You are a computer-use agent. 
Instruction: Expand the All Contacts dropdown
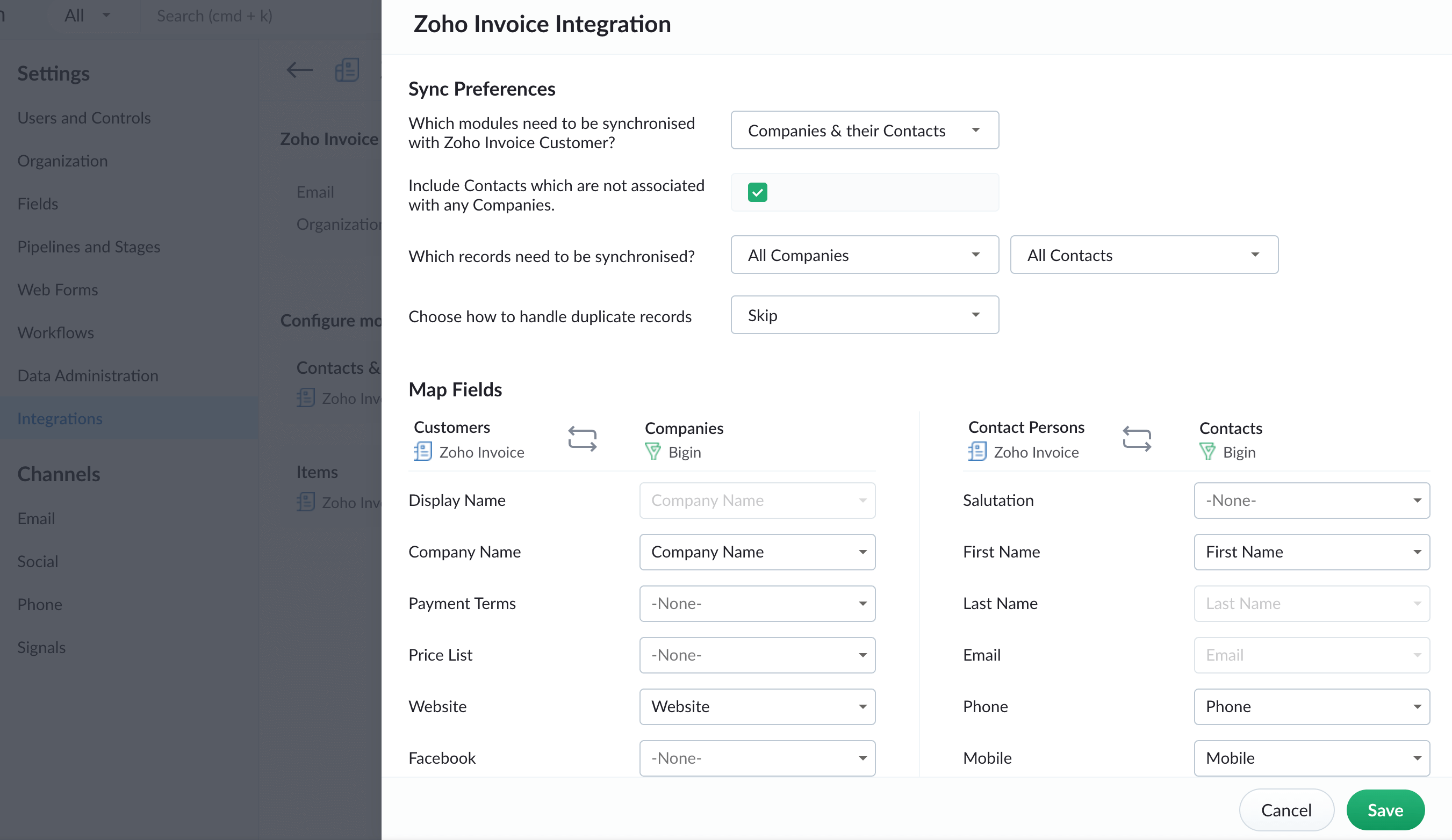pyautogui.click(x=1144, y=255)
